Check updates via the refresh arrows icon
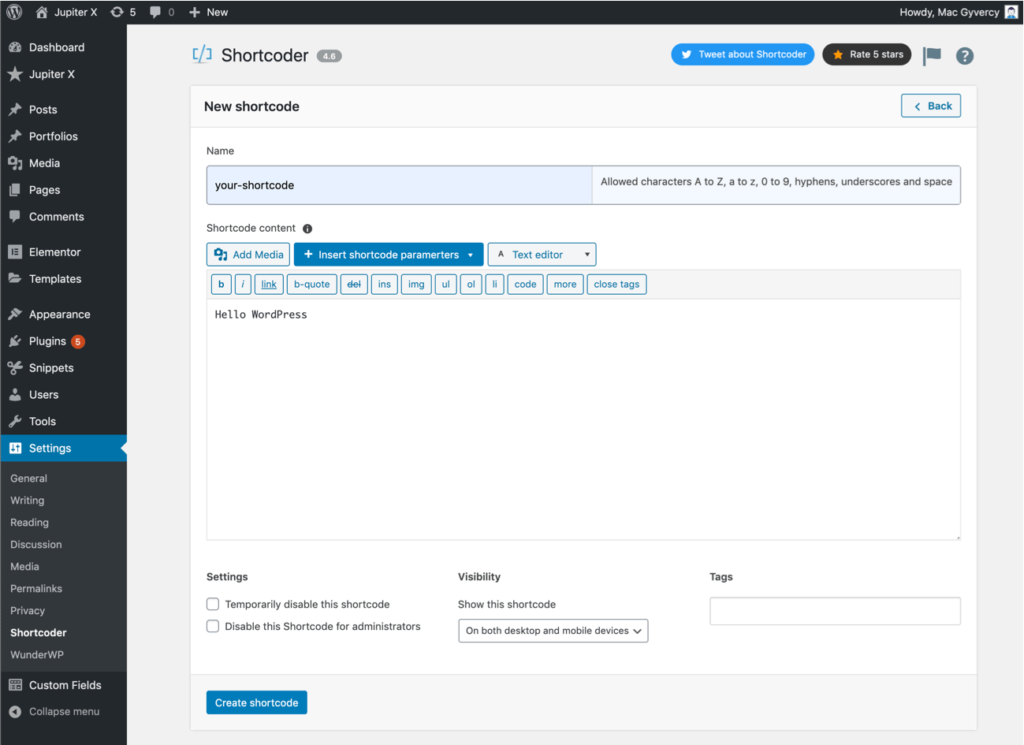 click(116, 11)
